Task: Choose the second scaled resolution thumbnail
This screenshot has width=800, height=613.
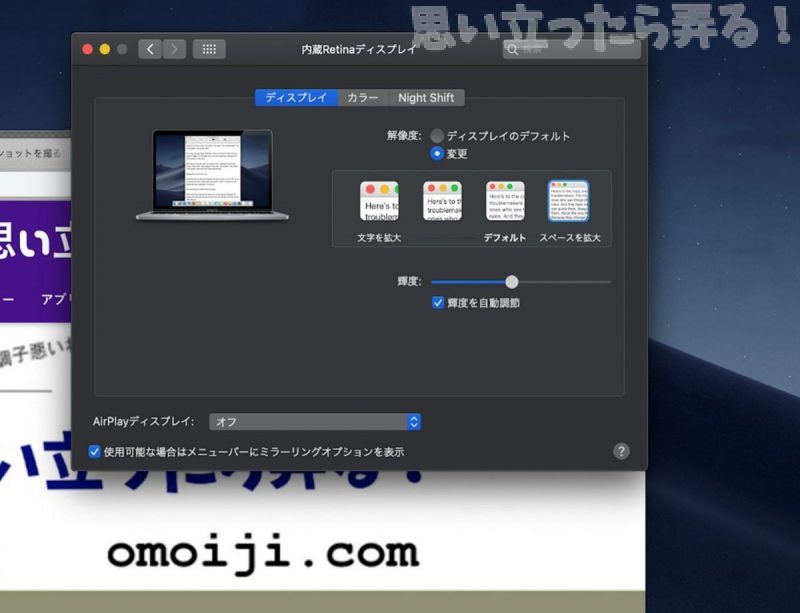Action: (442, 201)
